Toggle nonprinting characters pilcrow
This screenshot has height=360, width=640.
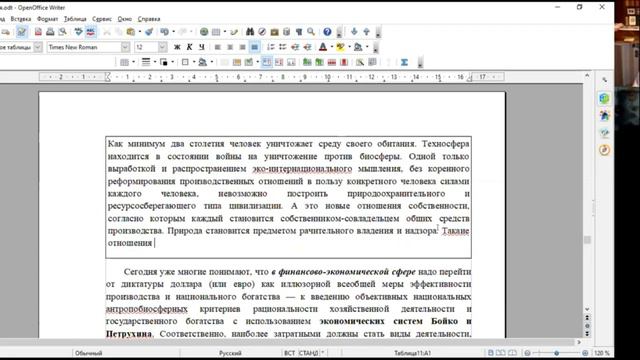[x=299, y=32]
